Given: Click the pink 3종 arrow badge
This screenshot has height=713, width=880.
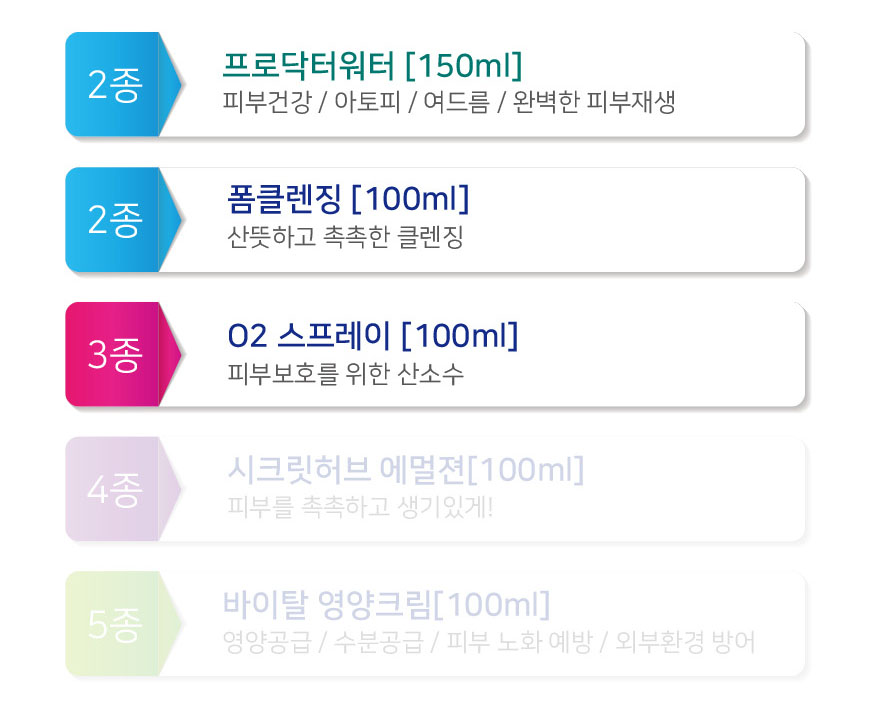Looking at the screenshot, I should coord(122,354).
